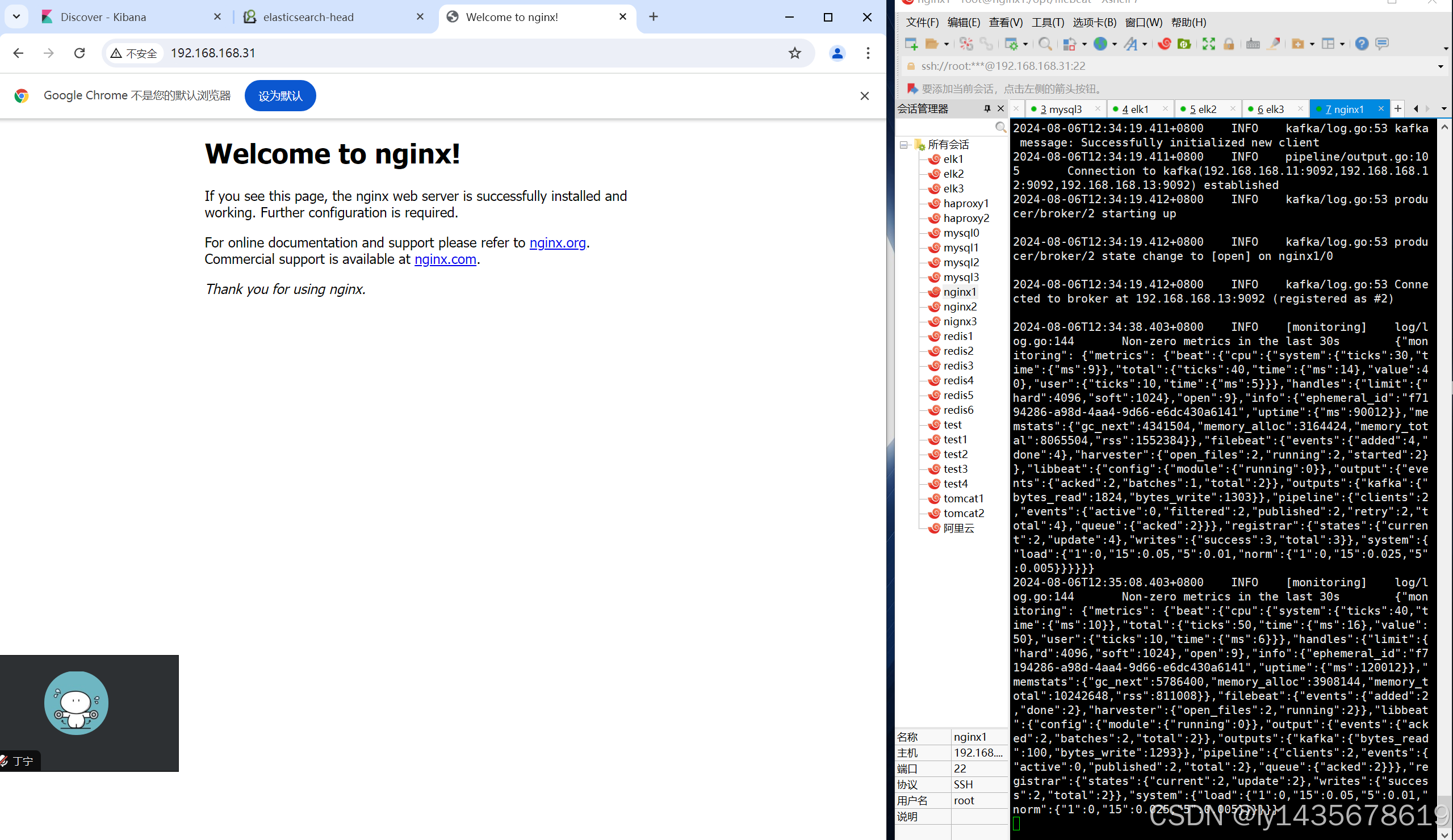The image size is (1453, 840).
Task: Open the 查看(V) menu in Xshell
Action: tap(1006, 23)
